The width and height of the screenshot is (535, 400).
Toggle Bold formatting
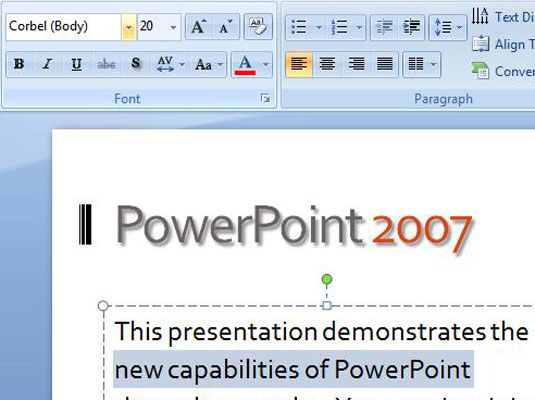[19, 64]
